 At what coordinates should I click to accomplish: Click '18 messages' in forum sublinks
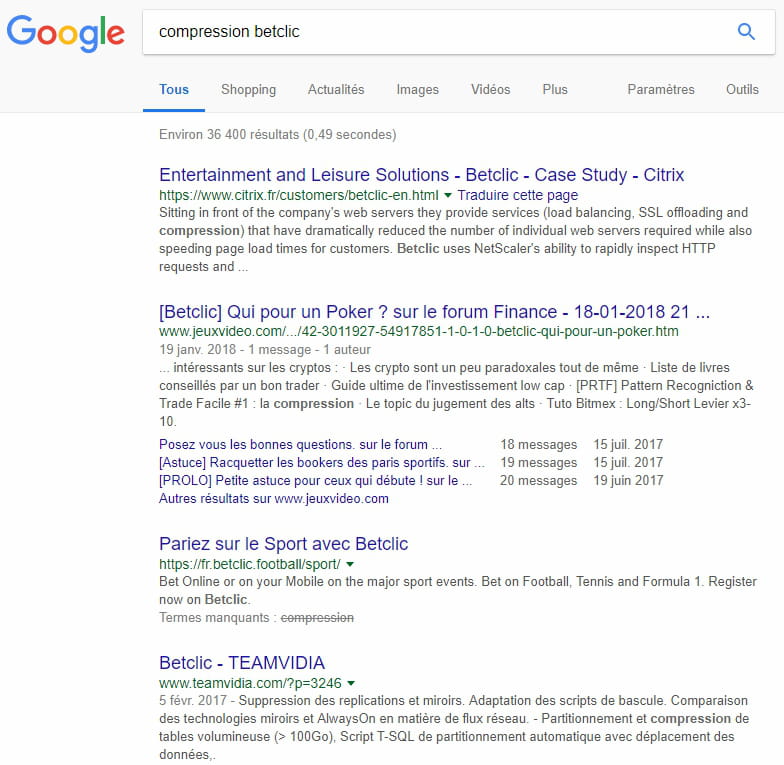click(538, 444)
